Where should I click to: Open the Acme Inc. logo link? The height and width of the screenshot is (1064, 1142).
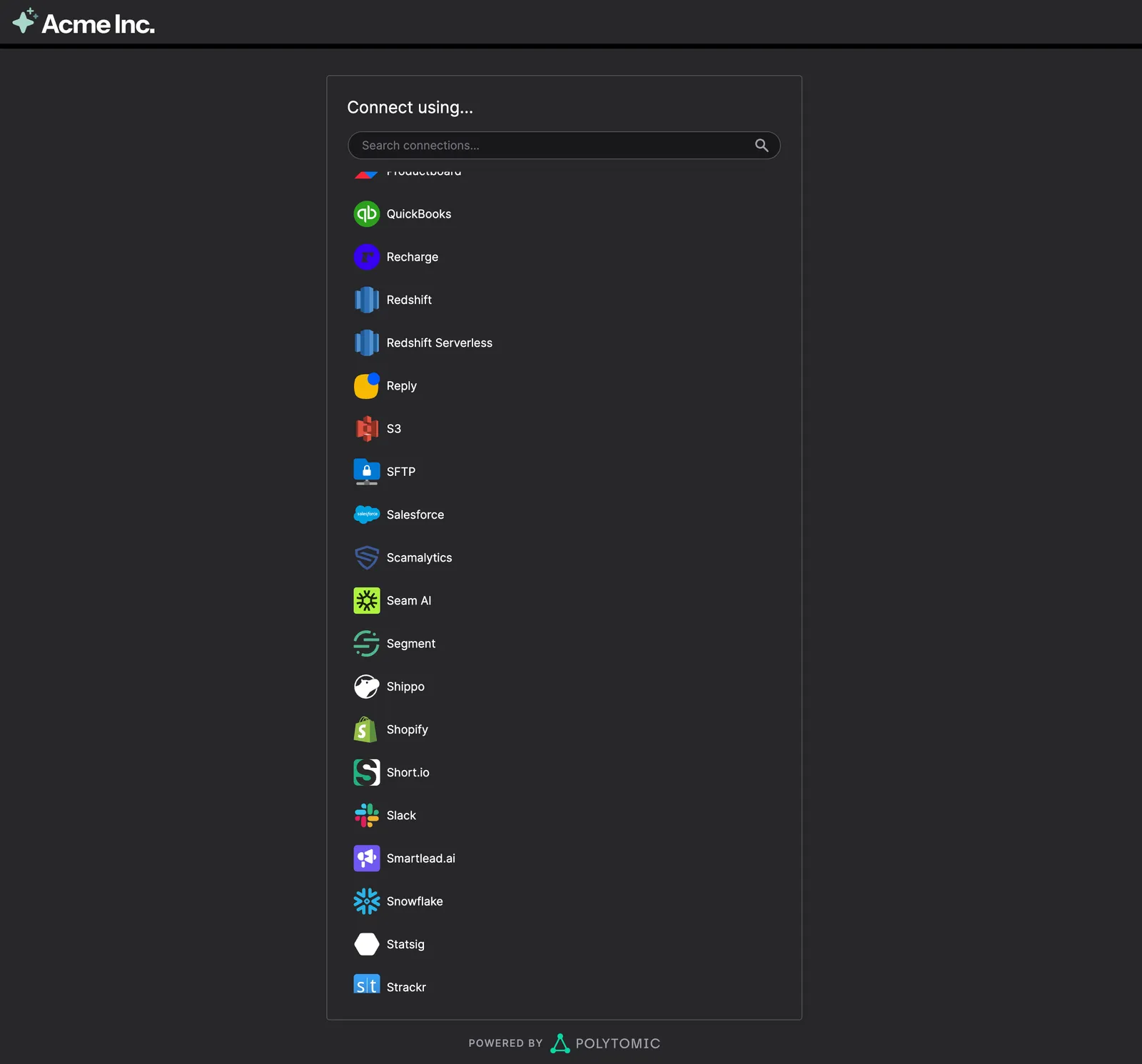pyautogui.click(x=84, y=23)
